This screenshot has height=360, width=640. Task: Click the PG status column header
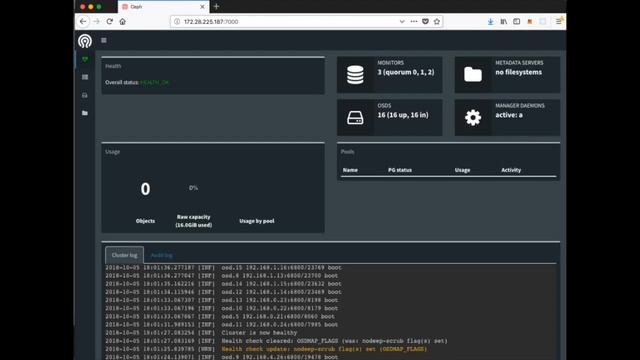point(400,170)
